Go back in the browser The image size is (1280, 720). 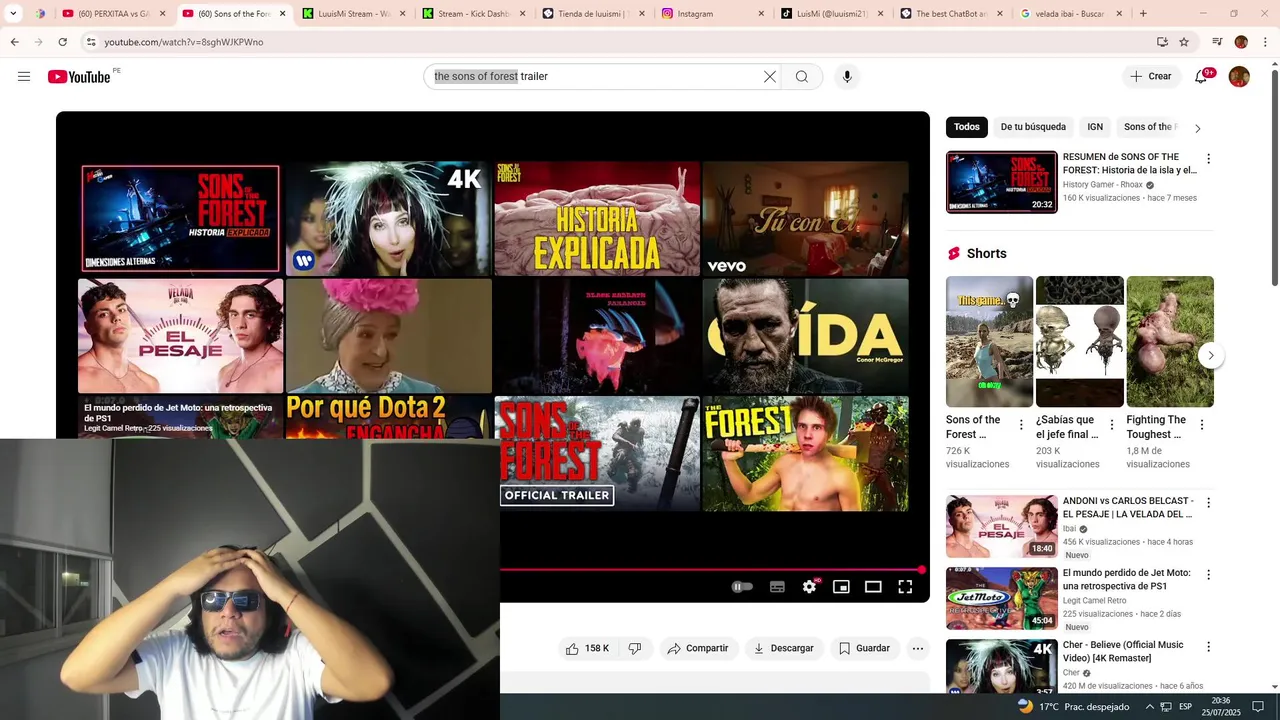coord(15,42)
